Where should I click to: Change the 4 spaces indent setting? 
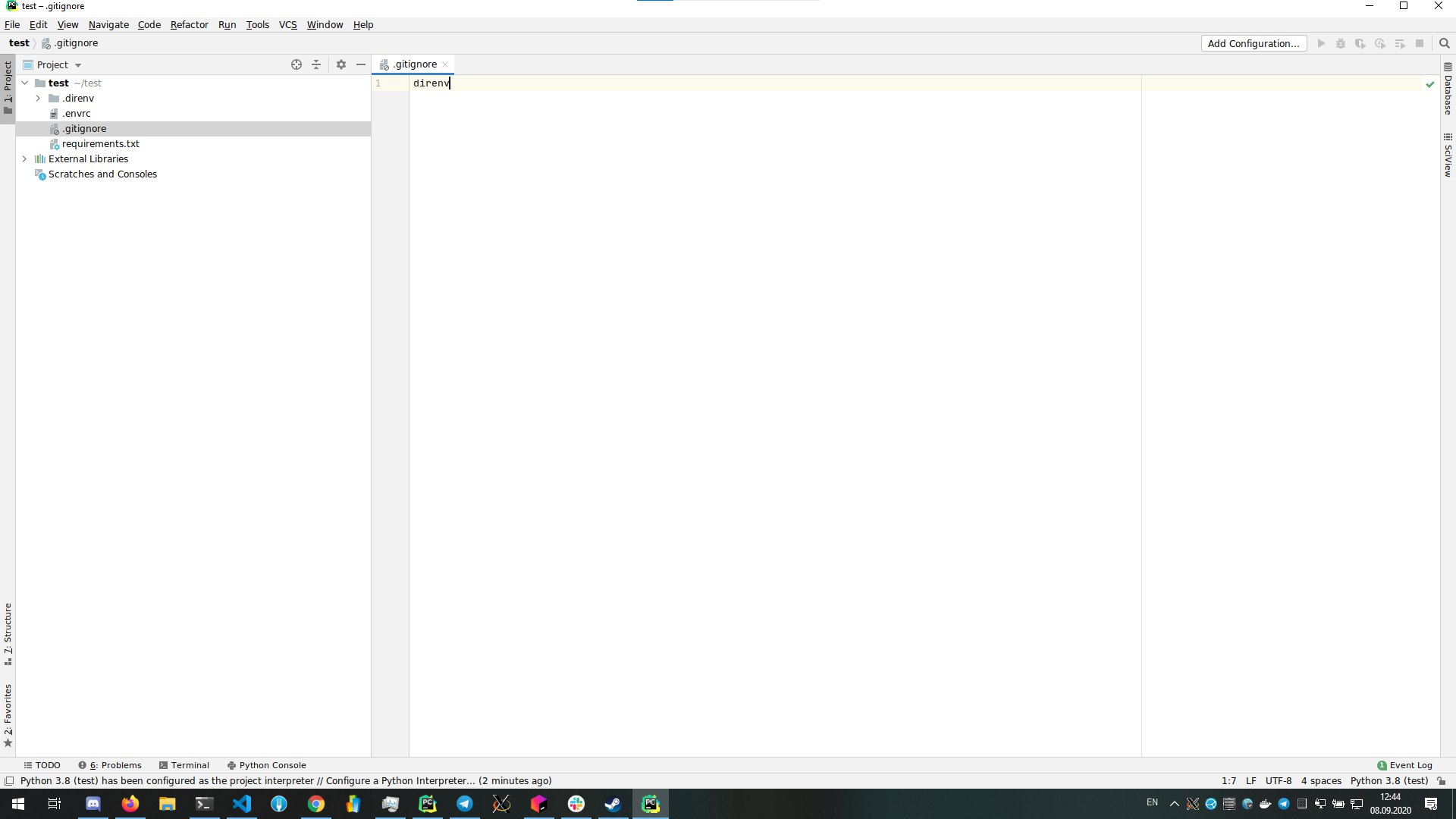tap(1321, 781)
